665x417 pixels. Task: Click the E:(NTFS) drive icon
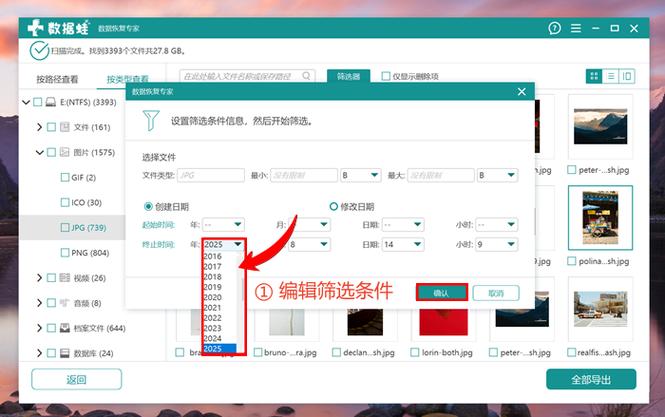tap(51, 102)
